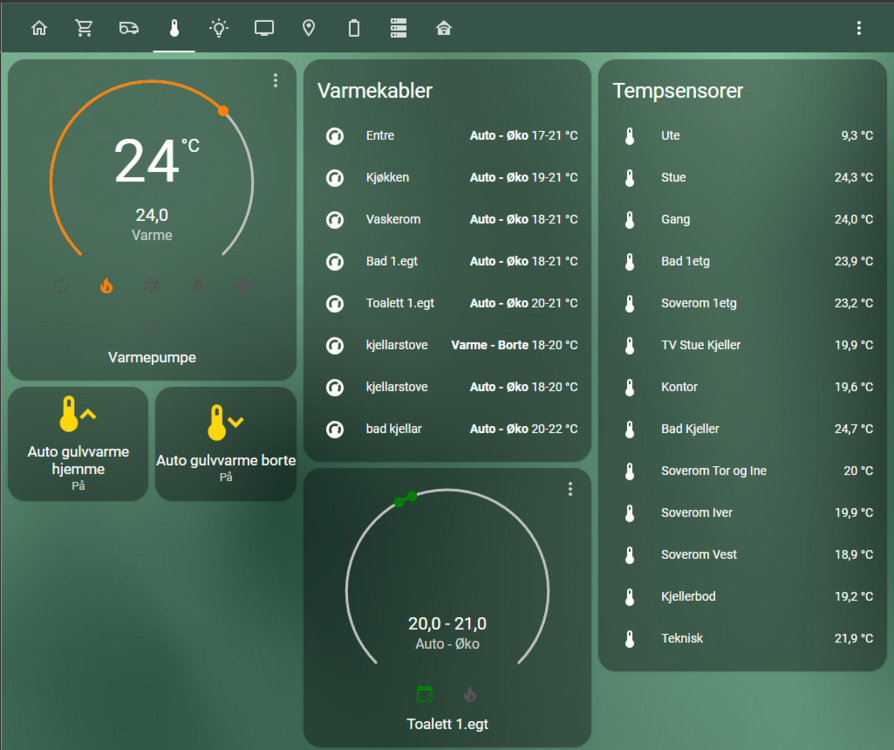Select dry mode on Varmepumpe
Viewport: 894px width, 750px height.
pos(198,286)
